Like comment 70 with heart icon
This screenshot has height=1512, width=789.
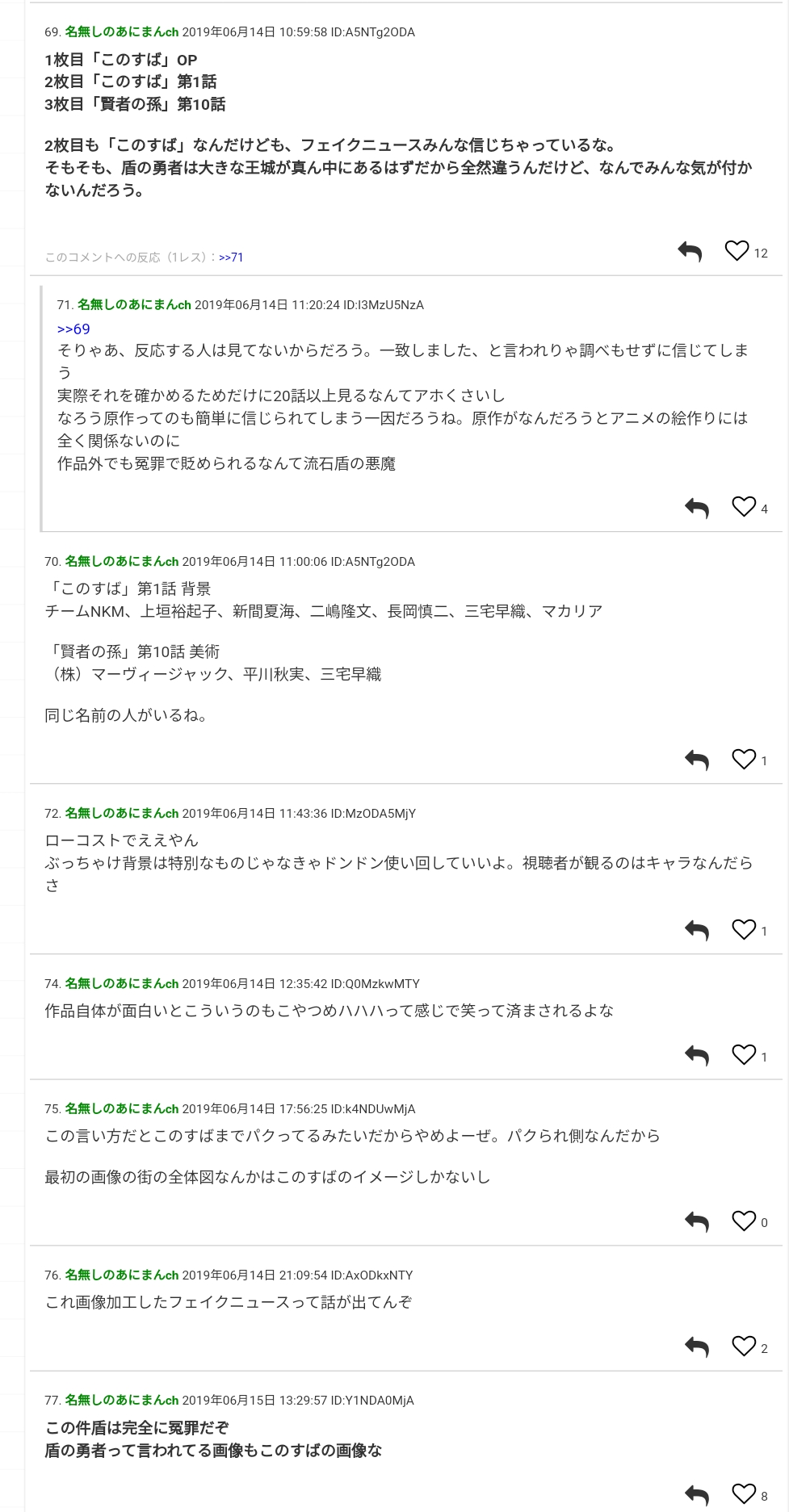tap(744, 759)
